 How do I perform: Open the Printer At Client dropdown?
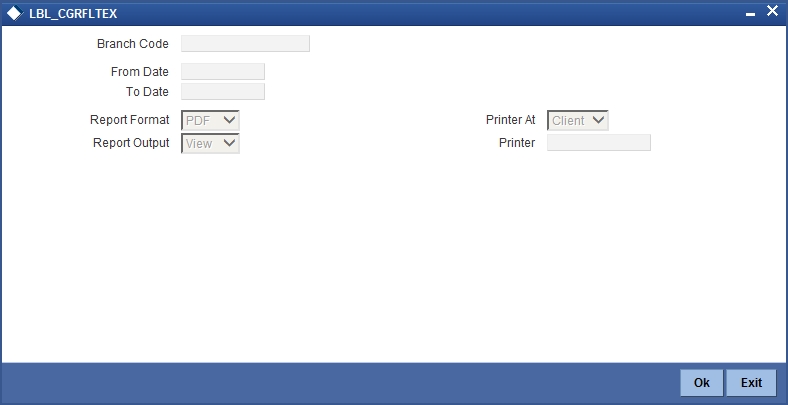(577, 121)
